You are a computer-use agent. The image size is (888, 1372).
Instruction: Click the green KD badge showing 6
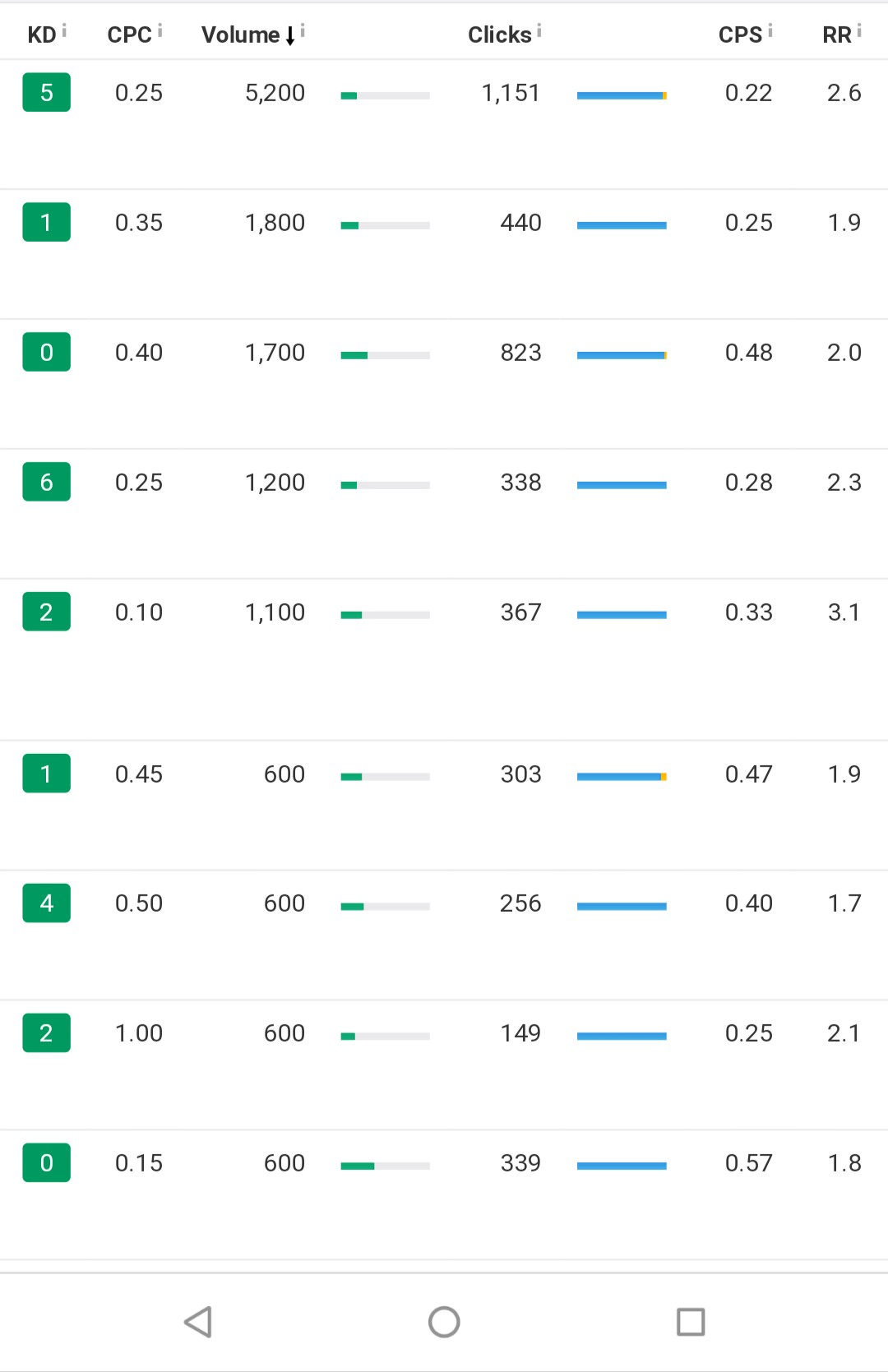tap(46, 482)
